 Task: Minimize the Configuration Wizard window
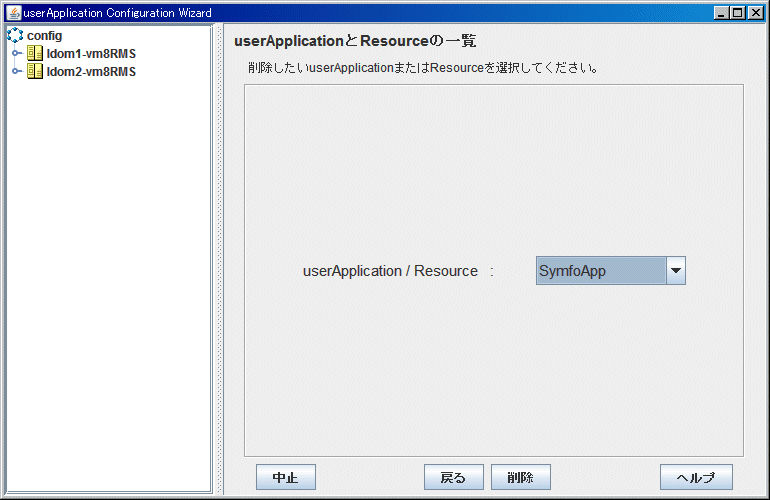(x=721, y=13)
